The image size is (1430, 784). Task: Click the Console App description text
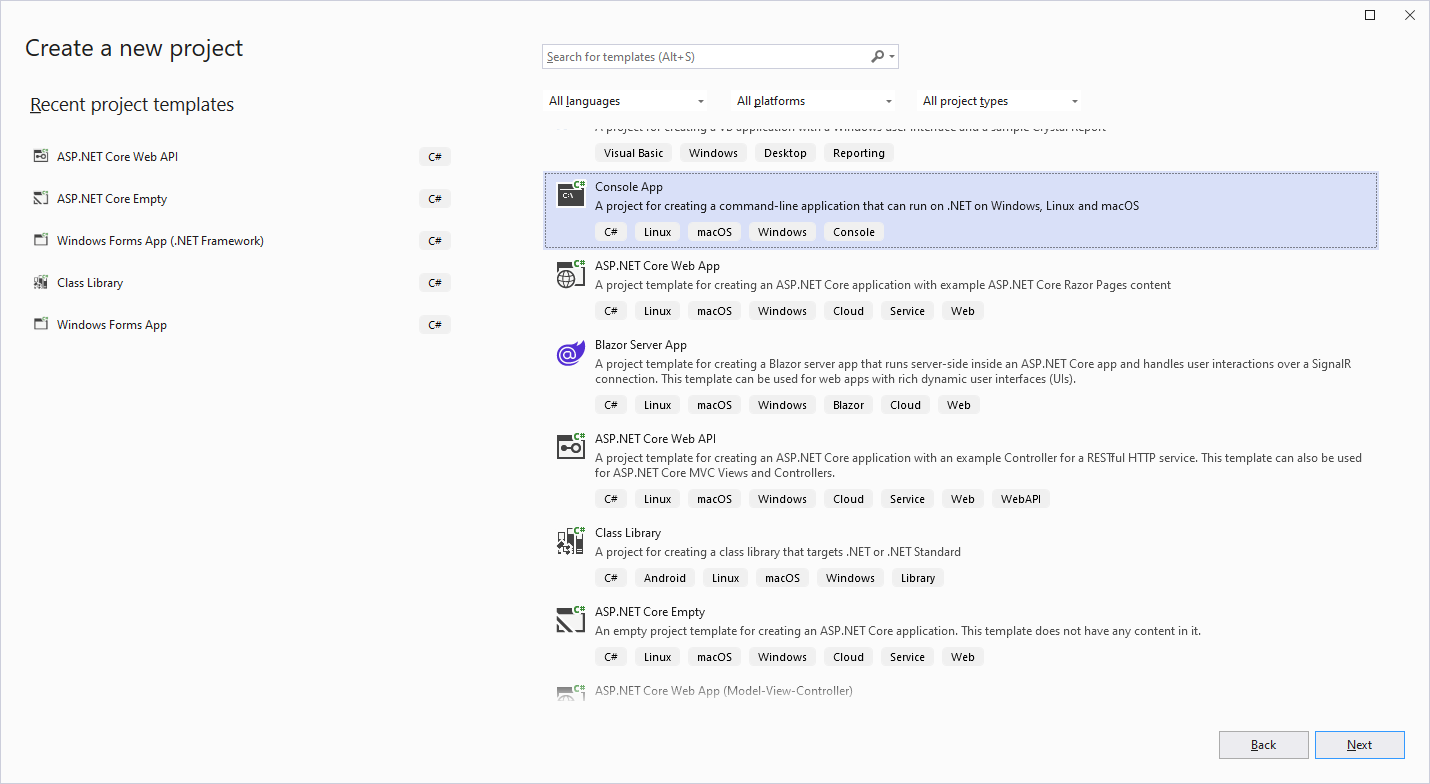tap(867, 206)
